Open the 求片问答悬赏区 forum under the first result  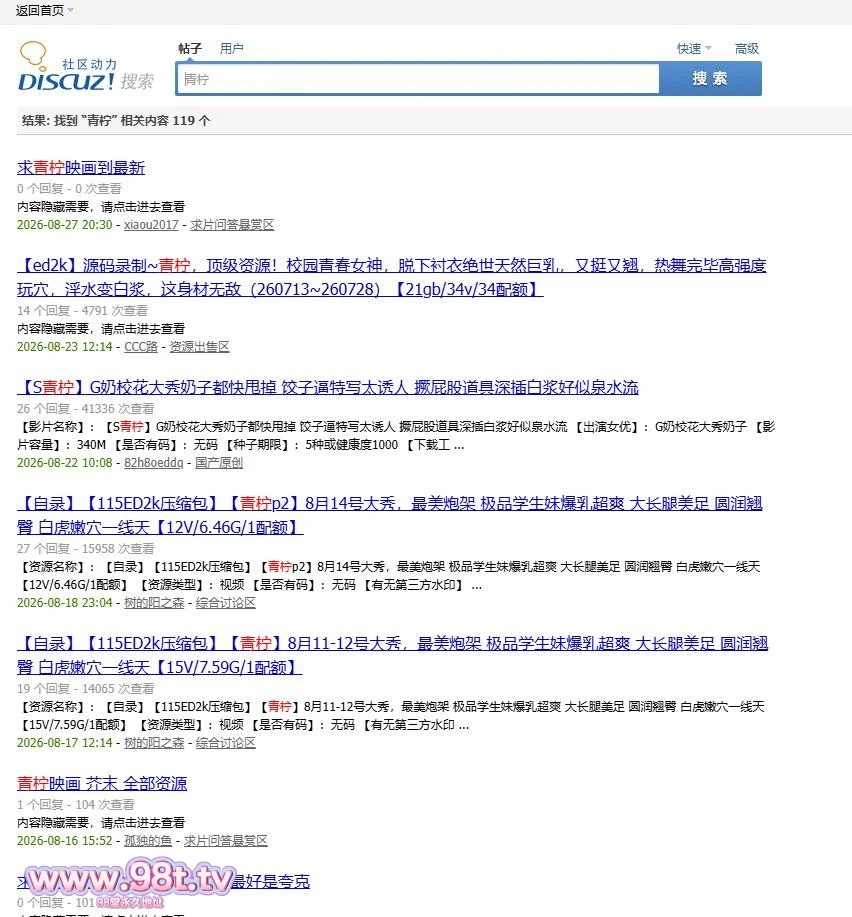232,225
